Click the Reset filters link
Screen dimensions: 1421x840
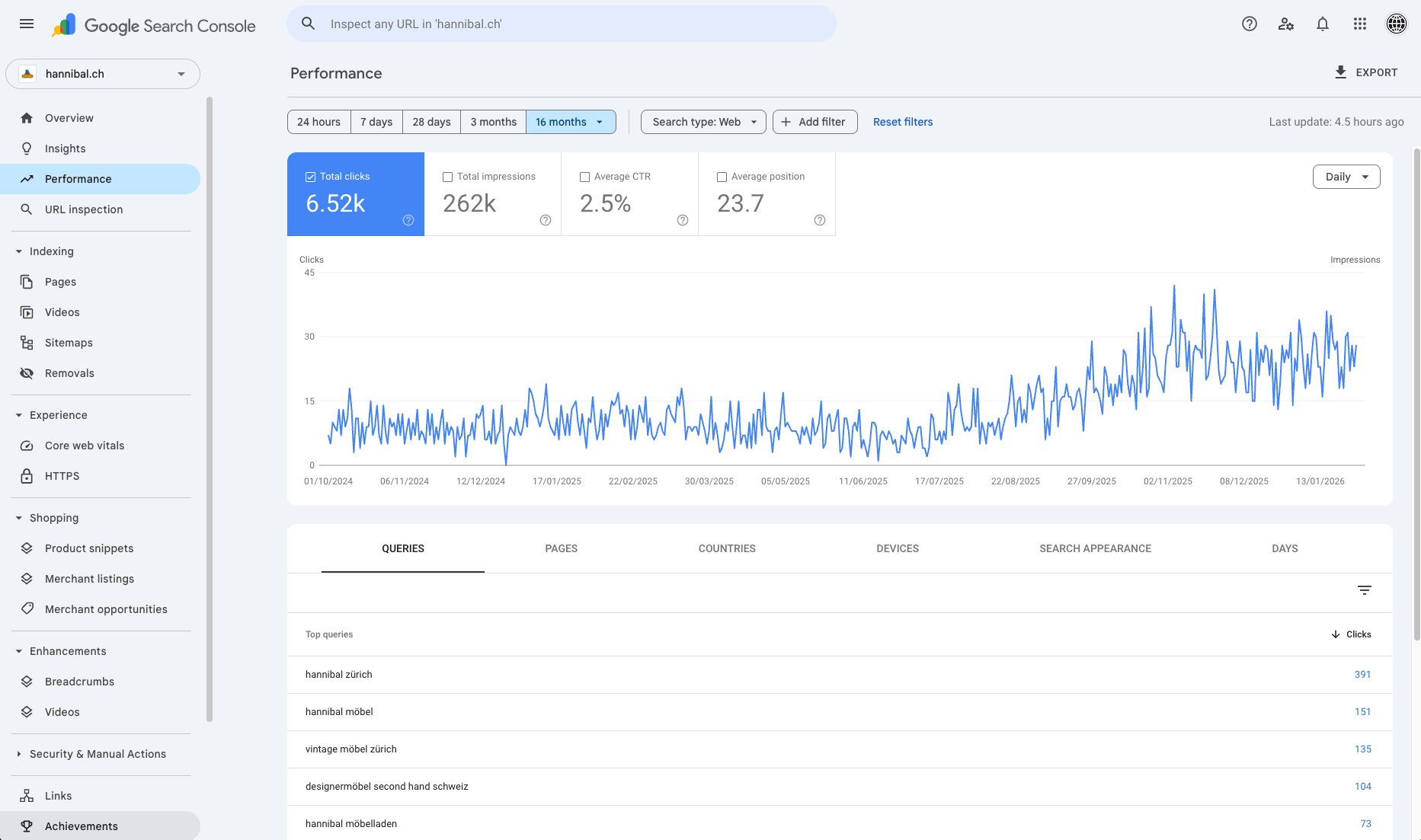[902, 121]
